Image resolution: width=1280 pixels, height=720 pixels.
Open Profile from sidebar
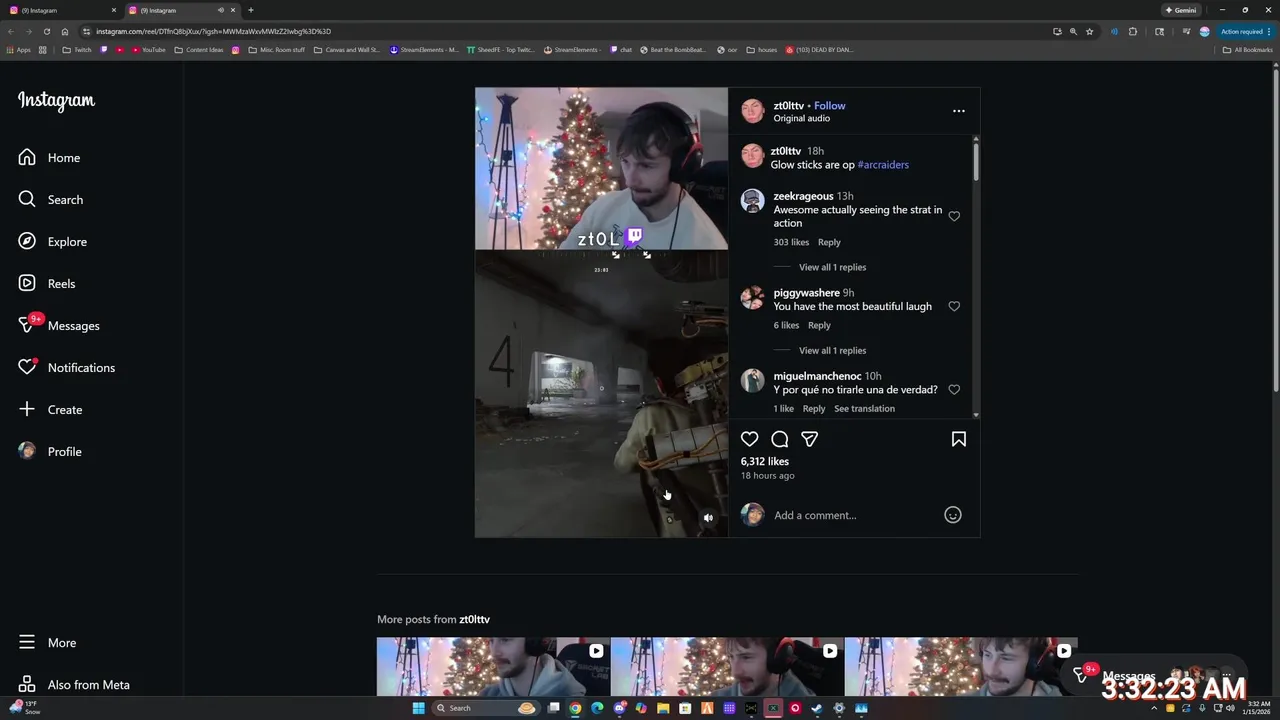coord(50,452)
